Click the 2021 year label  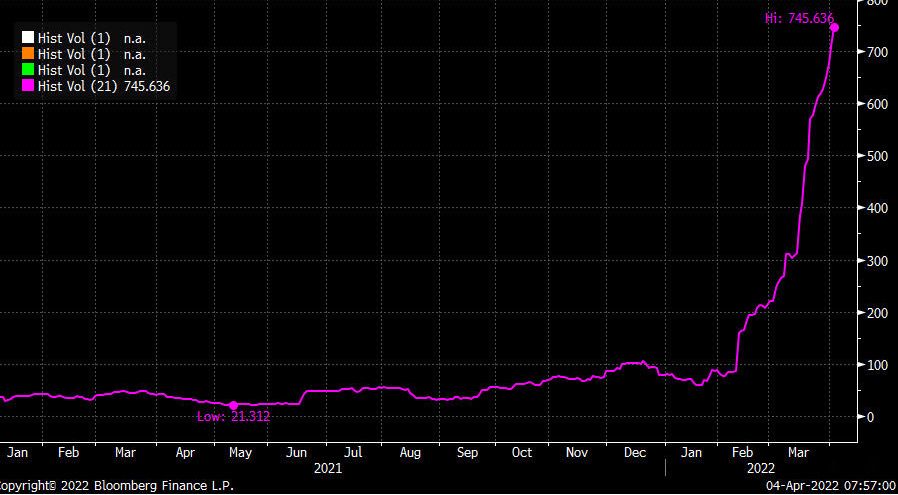coord(328,469)
